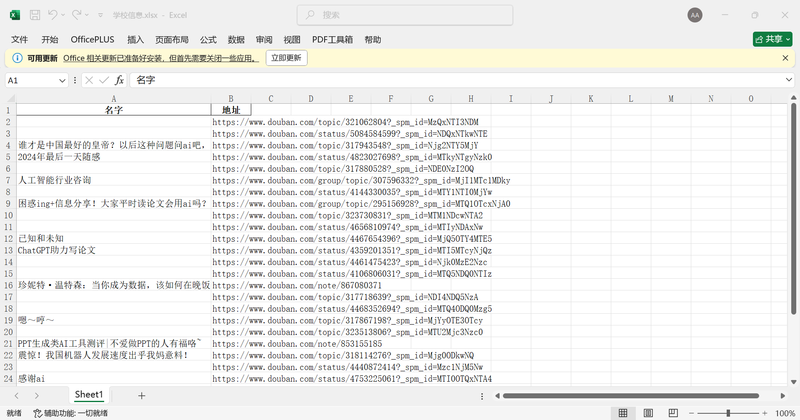Zoom out with the minus button
This screenshot has width=800, height=420.
(x=691, y=413)
